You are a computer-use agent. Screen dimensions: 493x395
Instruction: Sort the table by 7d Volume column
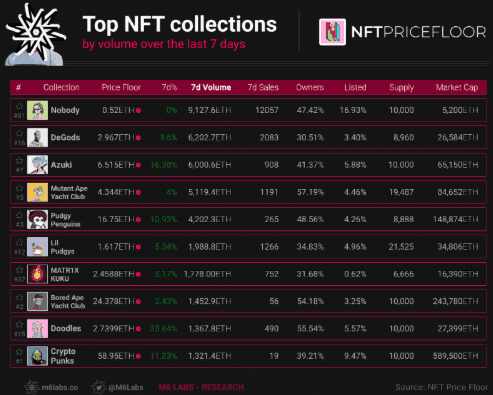[x=211, y=87]
